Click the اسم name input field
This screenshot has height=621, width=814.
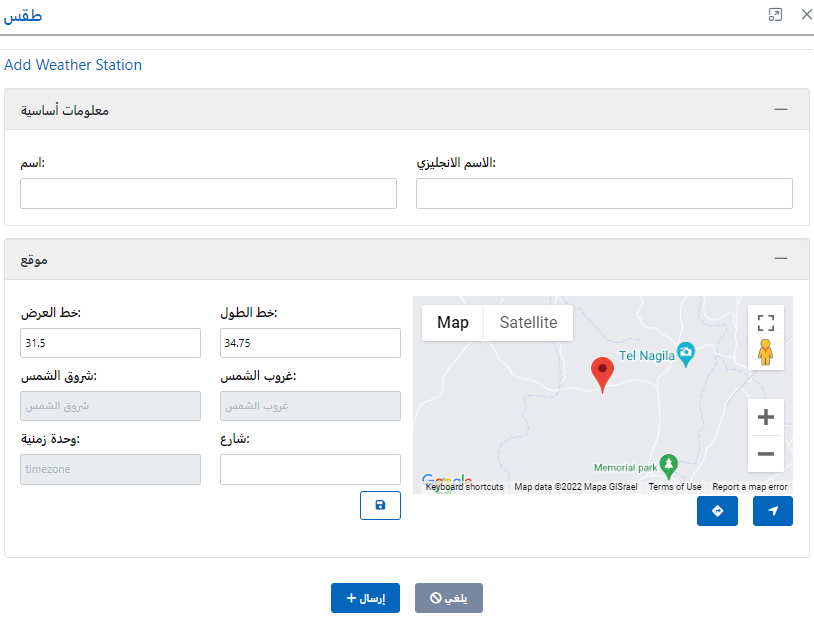[x=208, y=193]
